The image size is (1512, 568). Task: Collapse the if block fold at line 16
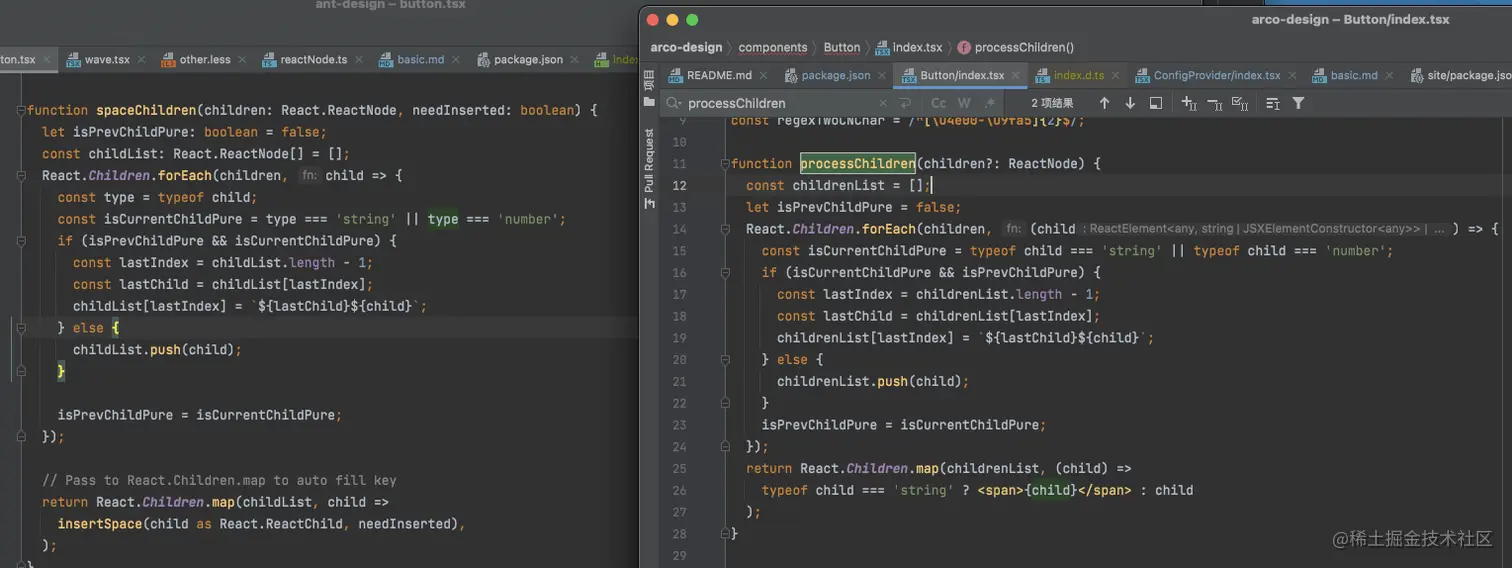(x=724, y=273)
